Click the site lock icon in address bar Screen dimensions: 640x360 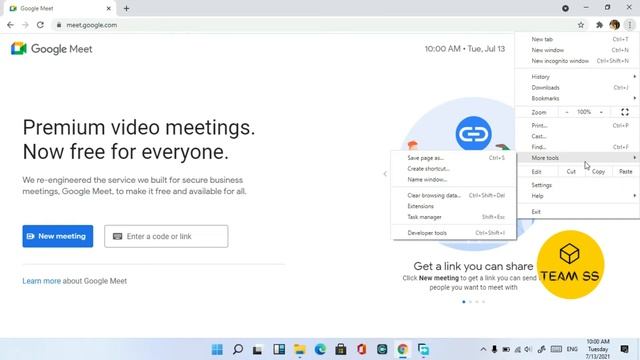coord(59,25)
